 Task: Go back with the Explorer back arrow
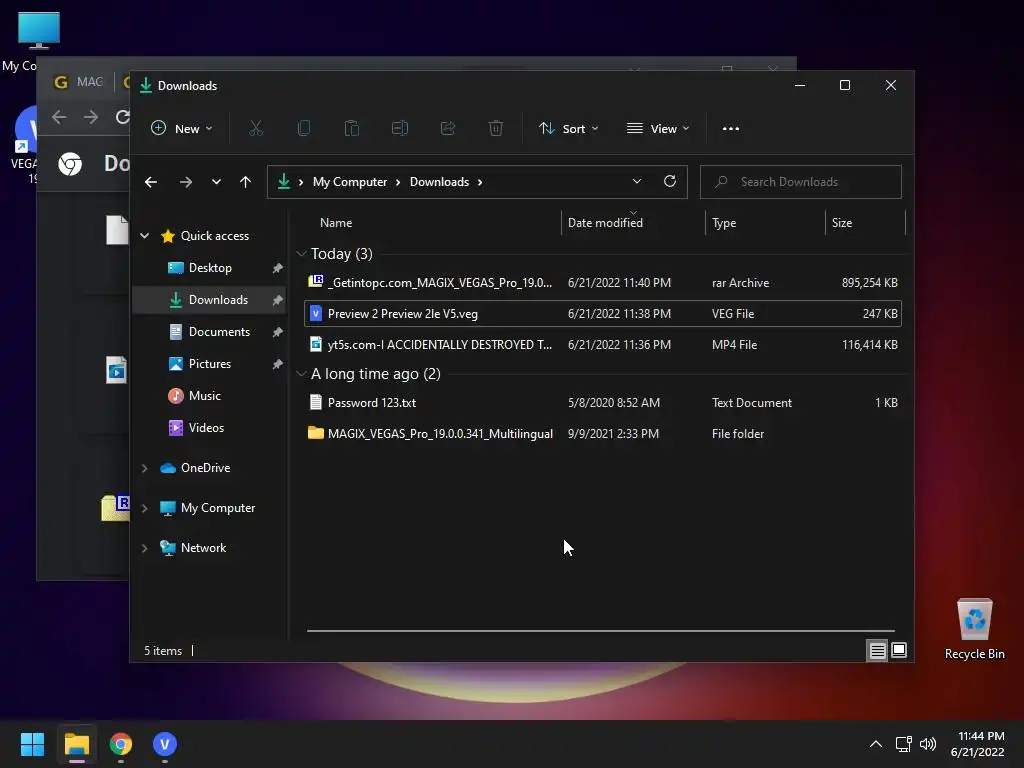coord(151,182)
